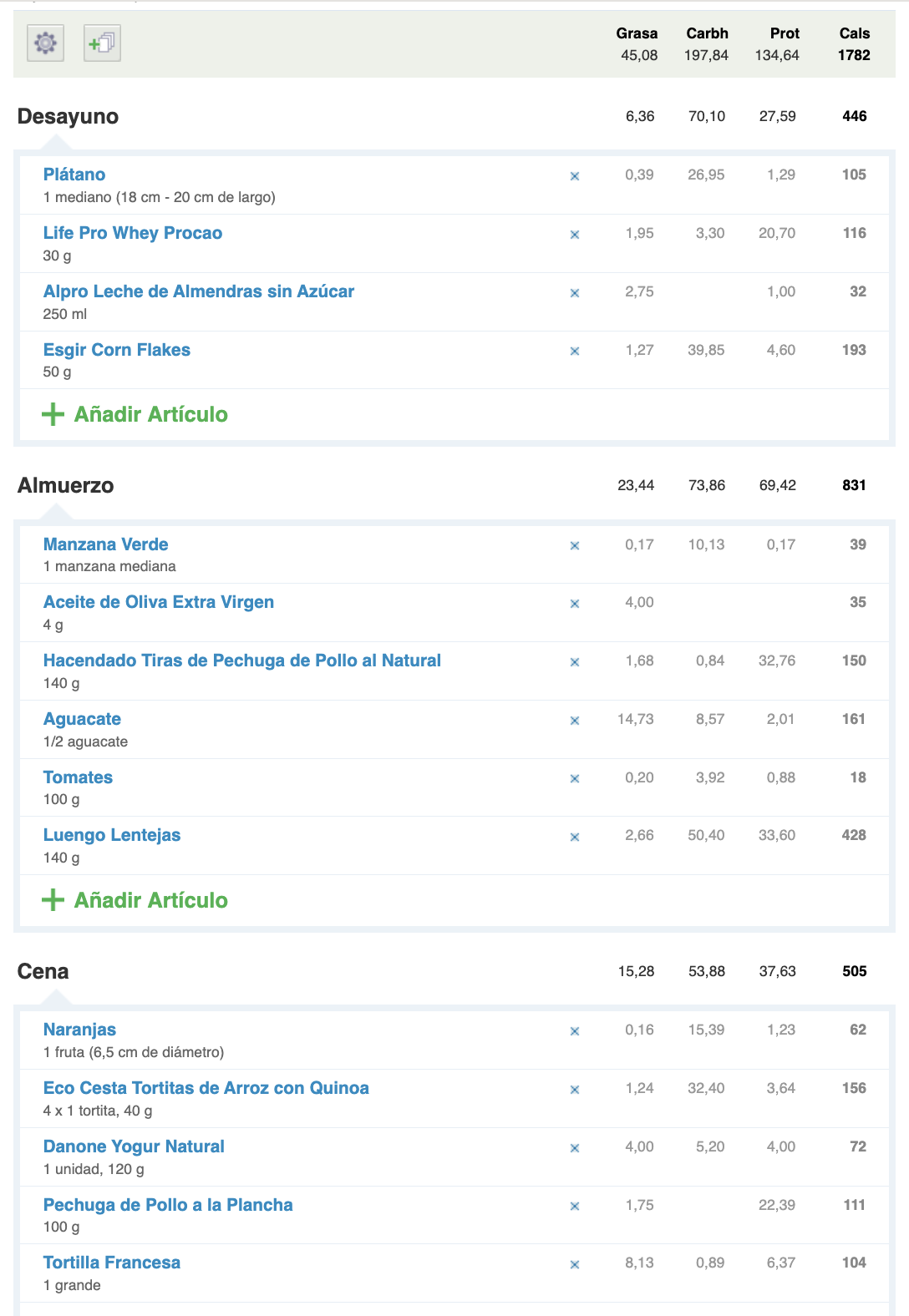The width and height of the screenshot is (909, 1316).
Task: Remove Plátano with its X icon
Action: (575, 176)
